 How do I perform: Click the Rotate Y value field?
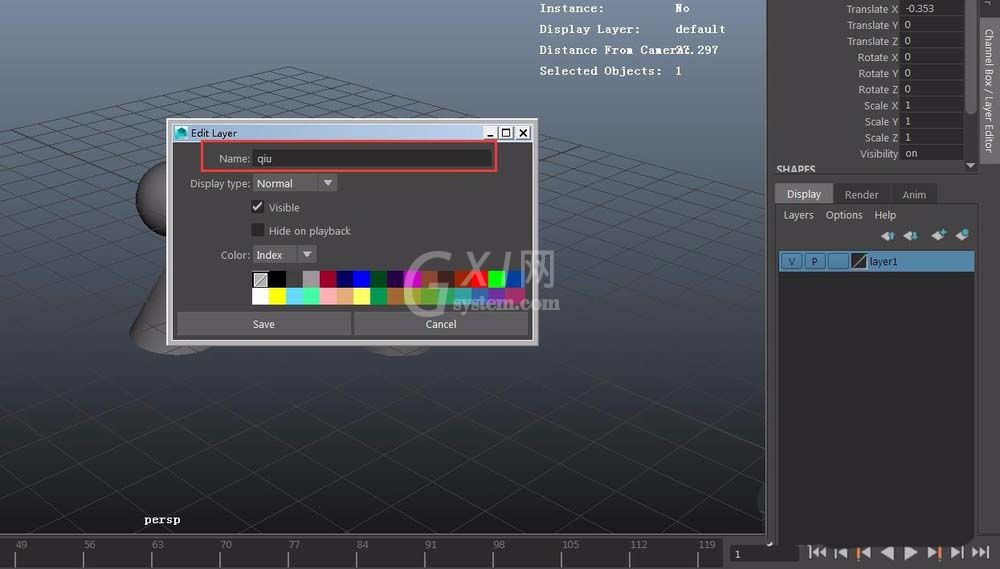coord(932,73)
